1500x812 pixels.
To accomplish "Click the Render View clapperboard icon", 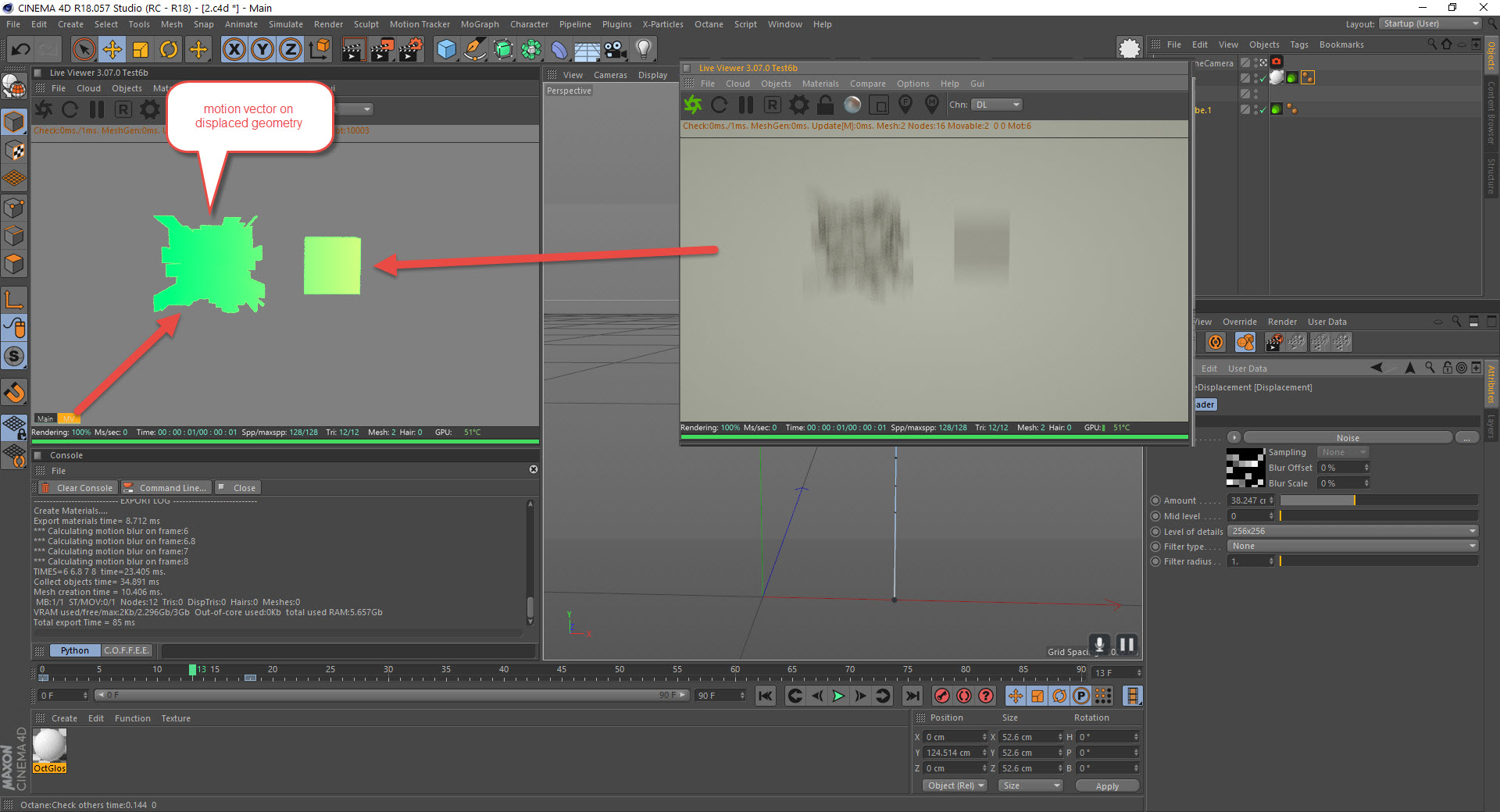I will (353, 50).
